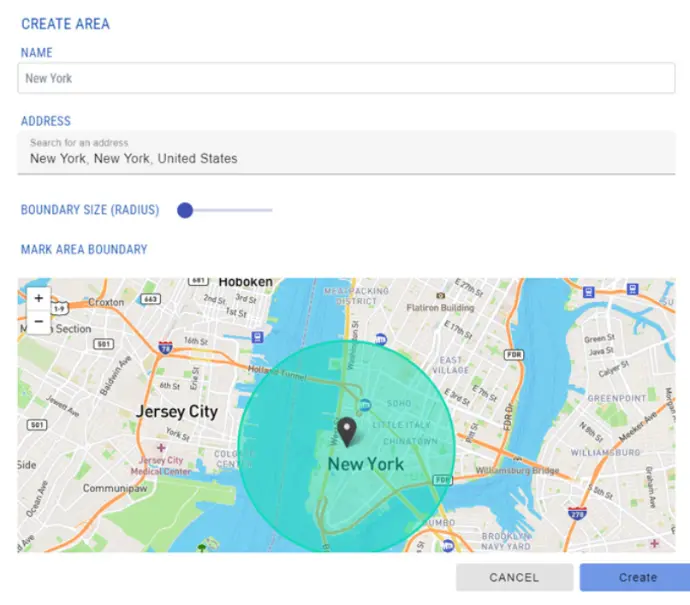Screen dimensions: 690x605
Task: Click the BROOKLYN NAVY YARD label
Action: pos(506,542)
